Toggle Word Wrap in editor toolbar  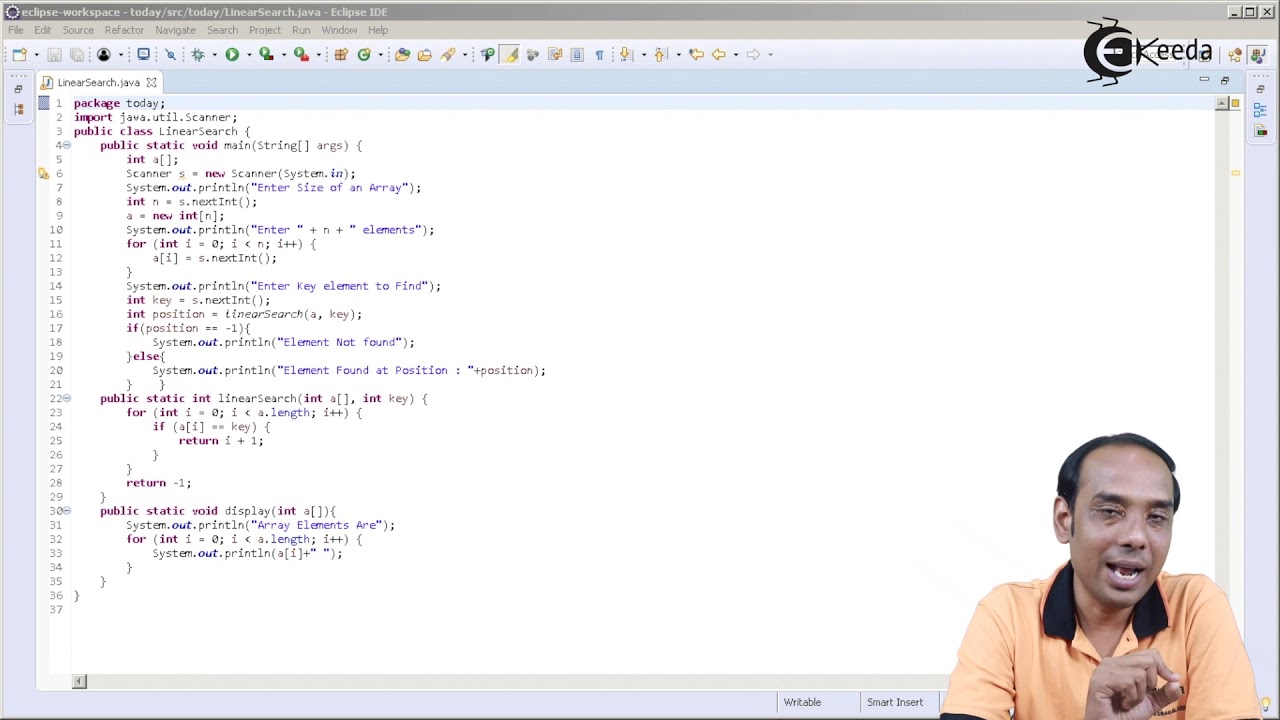coord(555,55)
